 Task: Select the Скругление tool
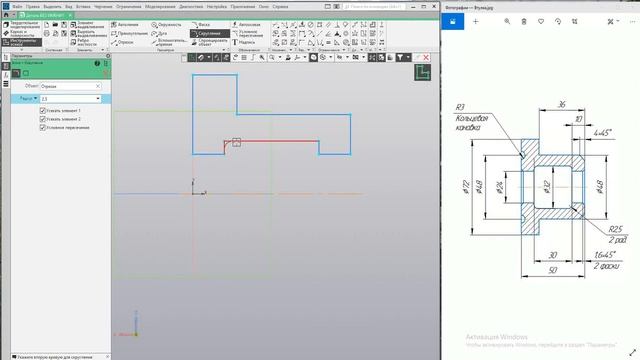pos(210,33)
